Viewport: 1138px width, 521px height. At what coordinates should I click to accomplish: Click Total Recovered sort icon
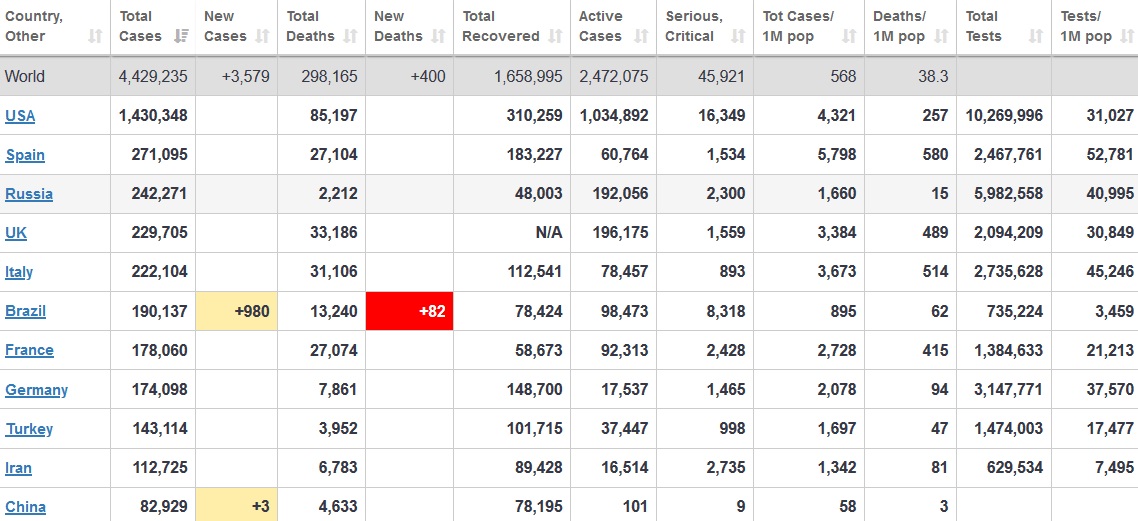[x=555, y=36]
